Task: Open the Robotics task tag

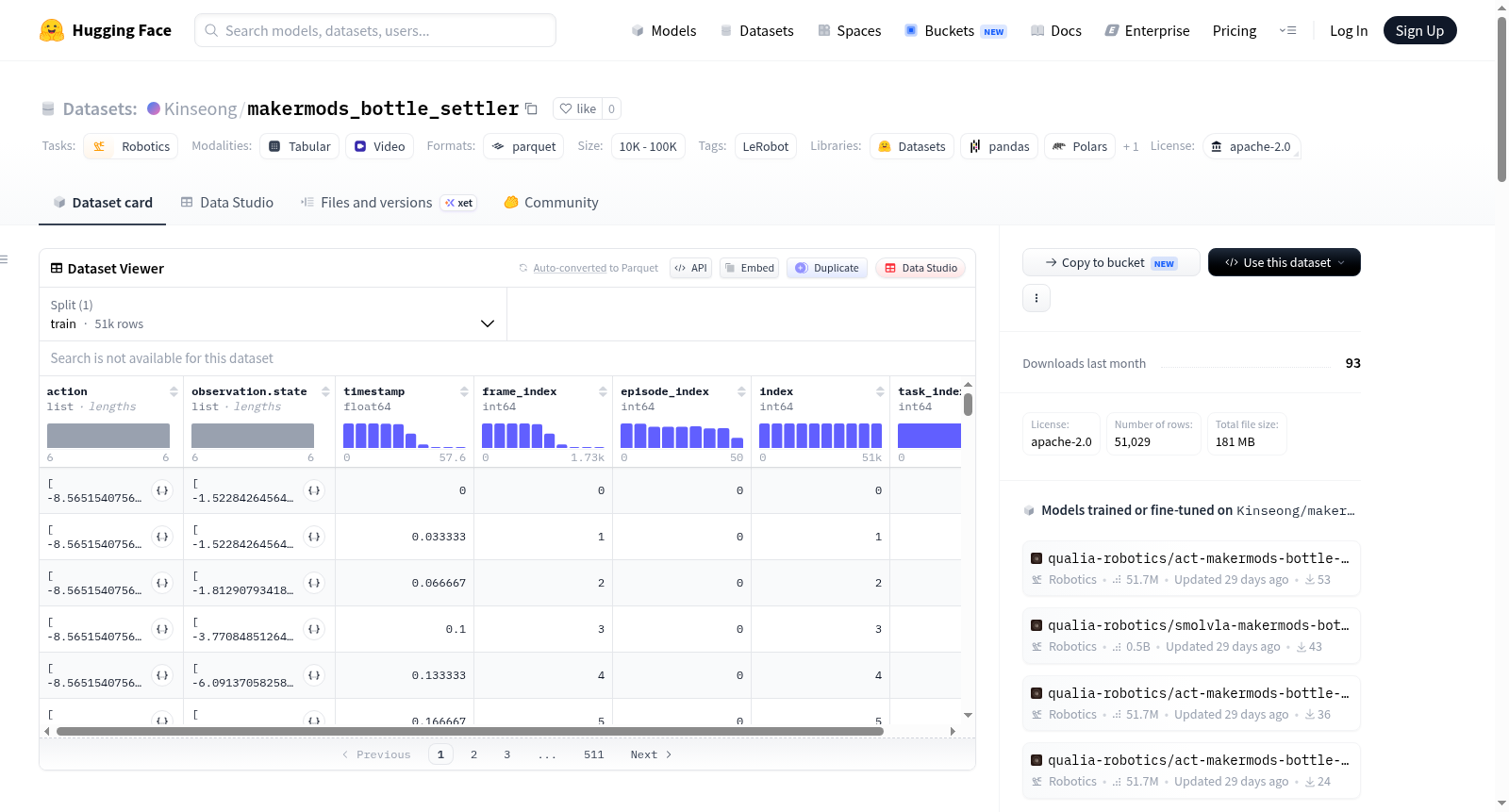Action: click(131, 146)
